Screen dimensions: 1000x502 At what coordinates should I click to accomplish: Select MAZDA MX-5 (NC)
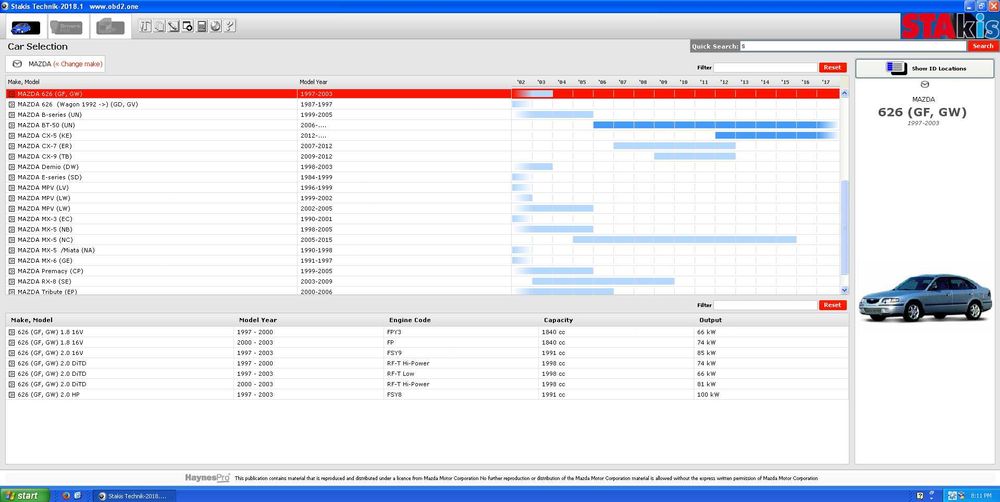pos(423,240)
